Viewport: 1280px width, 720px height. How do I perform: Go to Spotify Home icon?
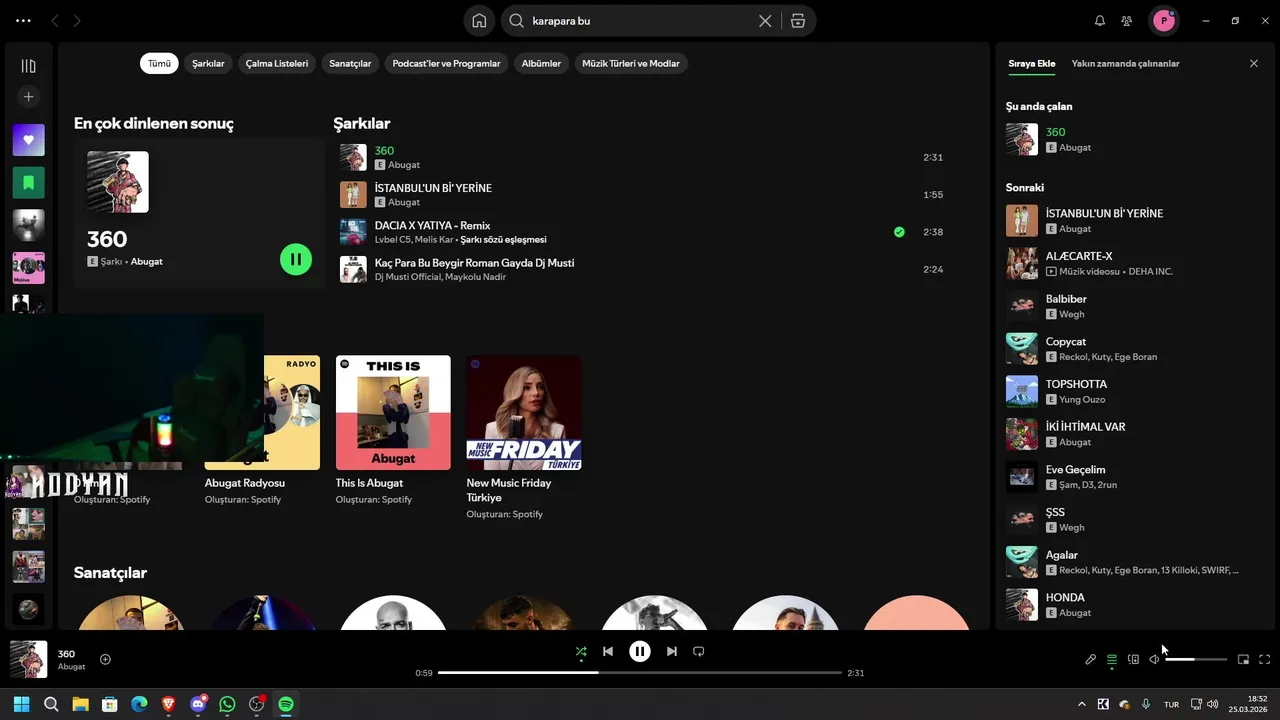479,21
